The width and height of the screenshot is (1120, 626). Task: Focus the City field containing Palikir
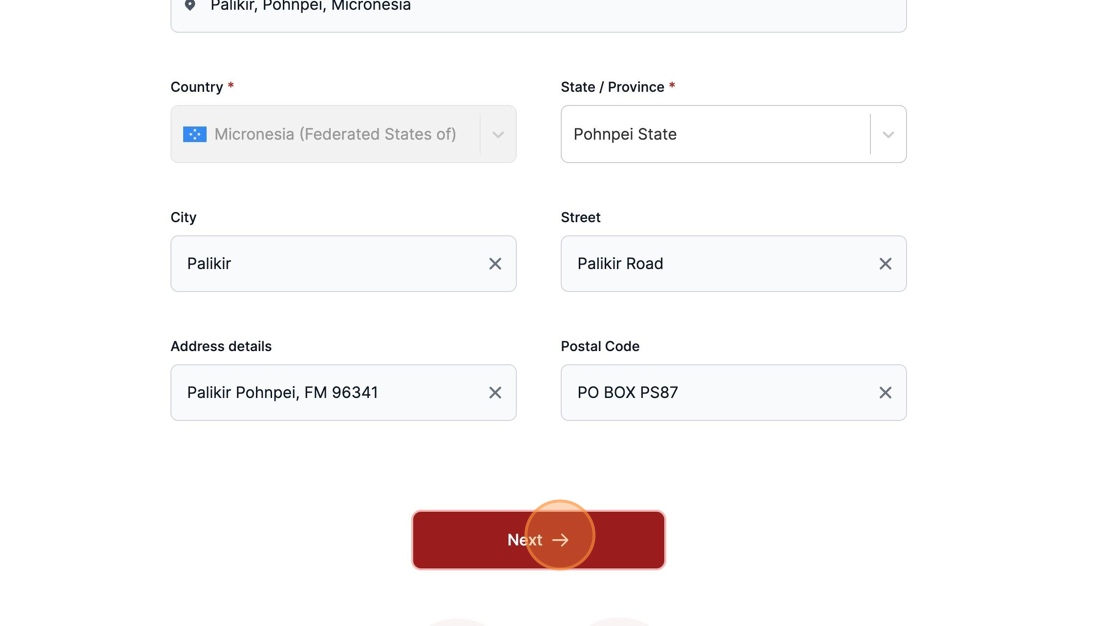click(x=344, y=264)
